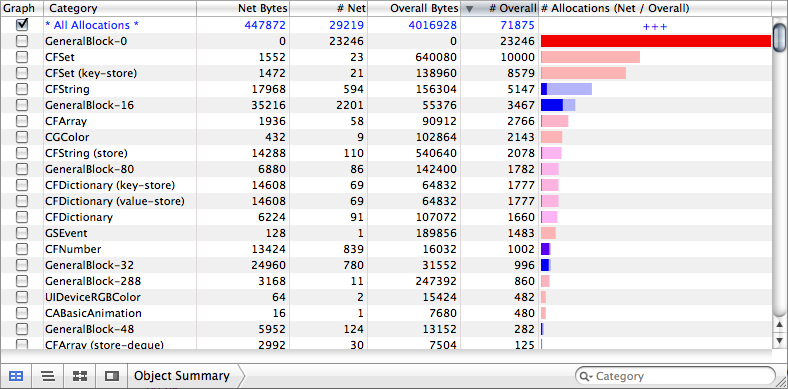Select the outline view mode icon

click(x=48, y=375)
